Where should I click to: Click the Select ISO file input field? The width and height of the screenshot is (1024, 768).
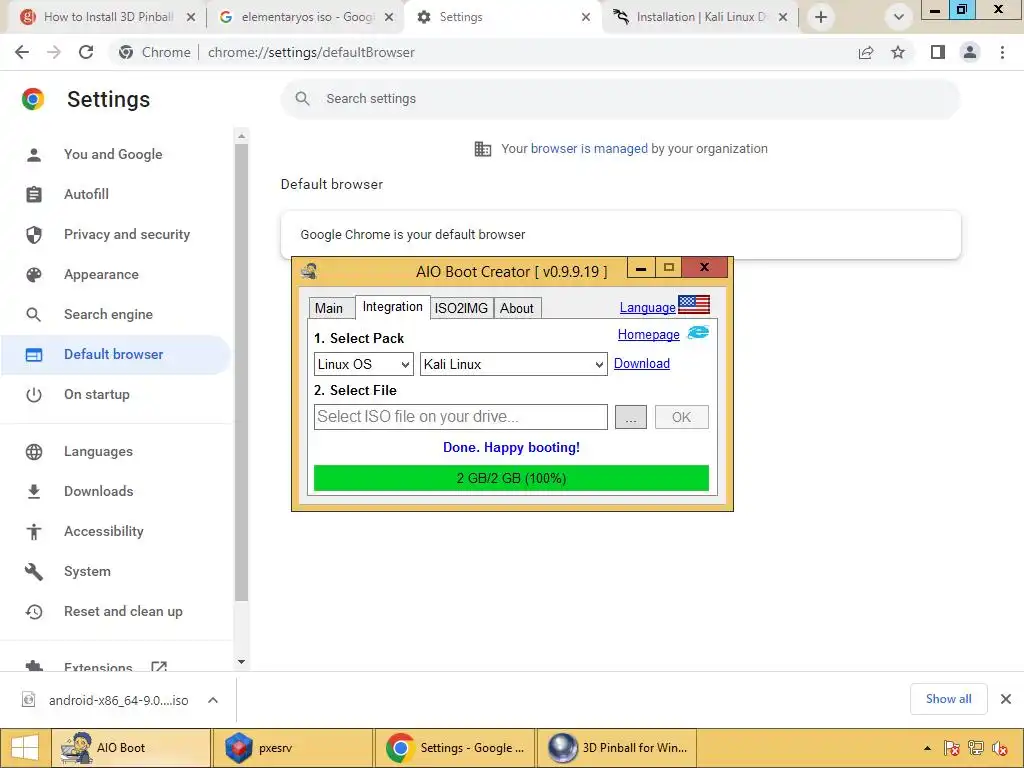460,417
